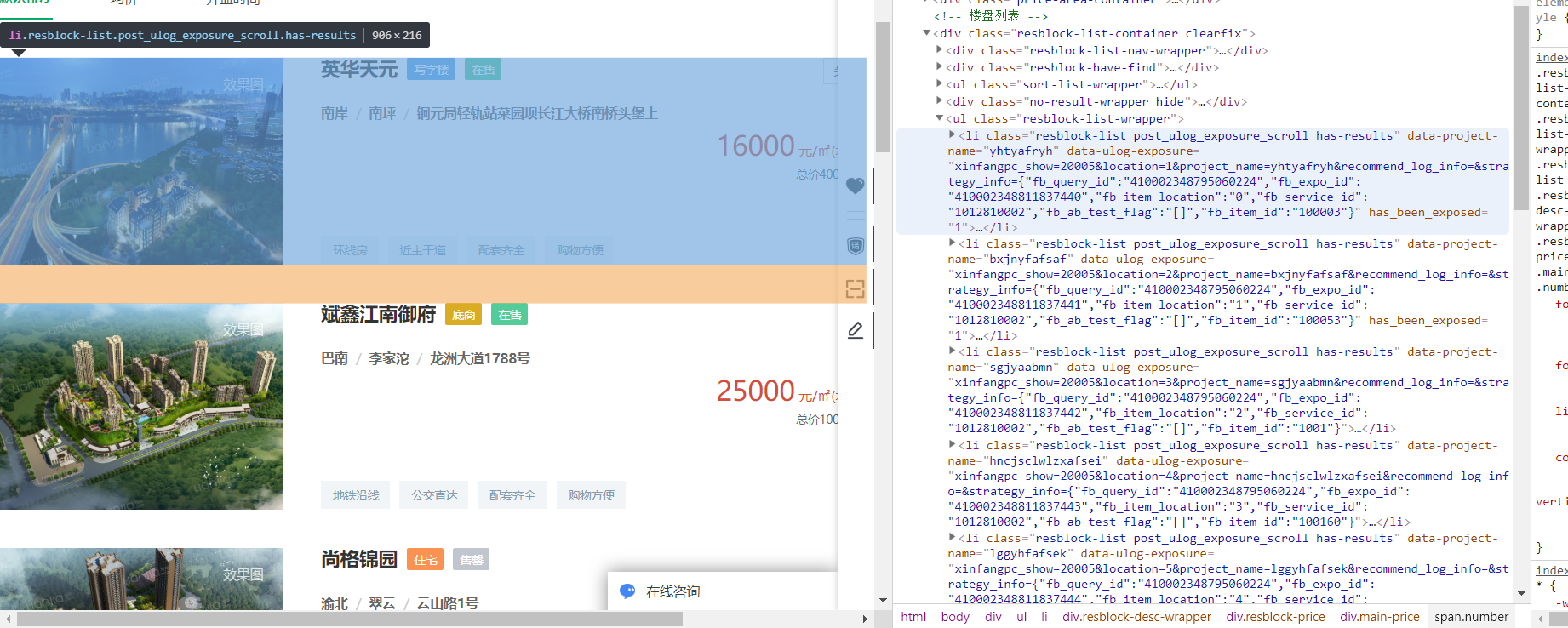Click 购物方便 tag under 英华天元
This screenshot has width=1568, height=628.
(x=580, y=250)
